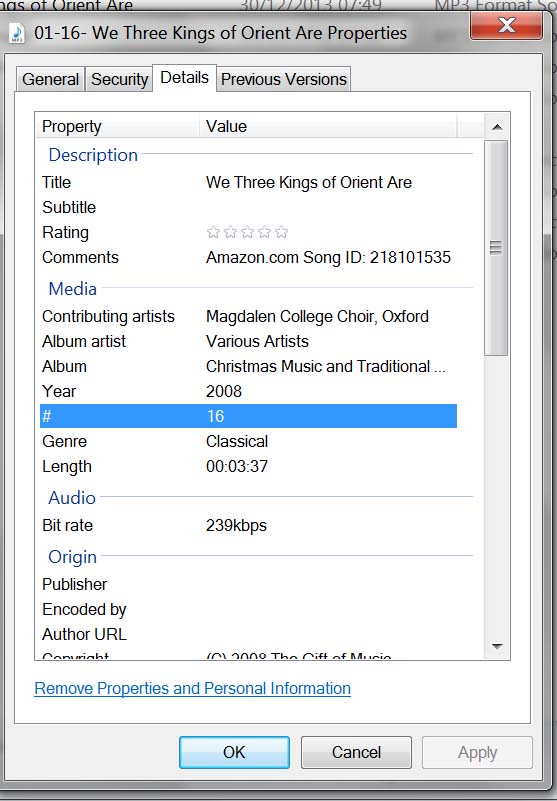
Task: Click the Genre value Classical
Action: [x=237, y=441]
